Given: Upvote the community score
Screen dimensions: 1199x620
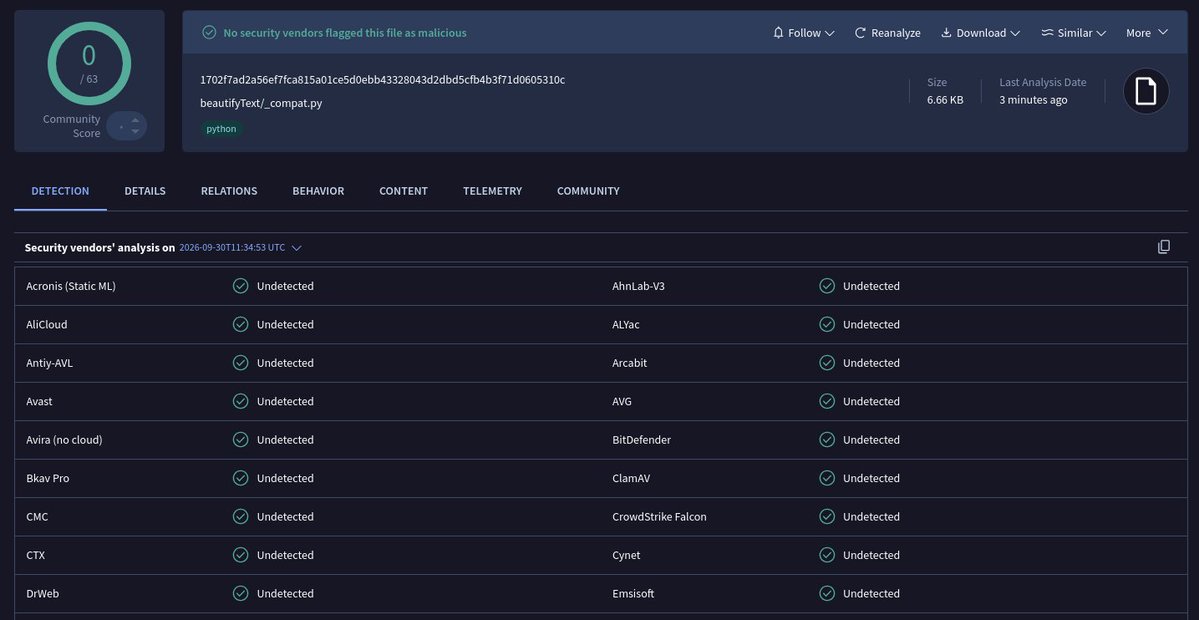Looking at the screenshot, I should click(x=135, y=120).
